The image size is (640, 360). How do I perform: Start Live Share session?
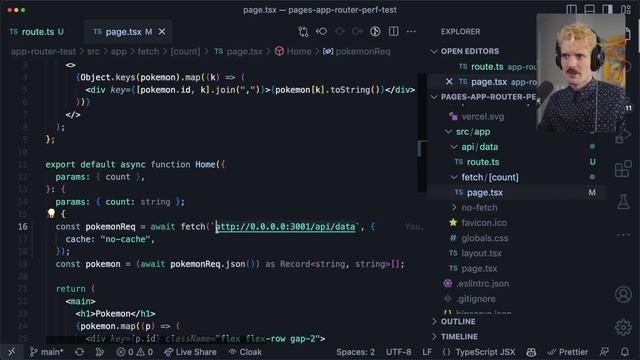(190, 352)
